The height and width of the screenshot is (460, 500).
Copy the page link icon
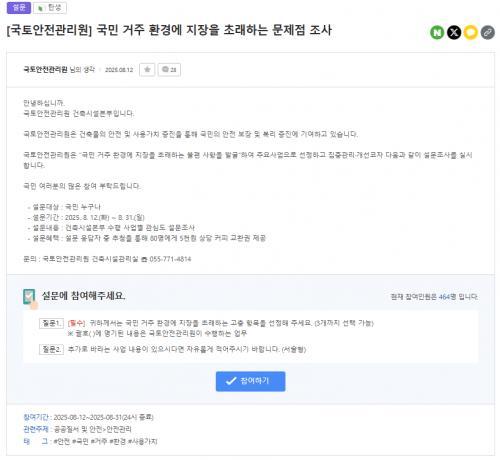(487, 32)
